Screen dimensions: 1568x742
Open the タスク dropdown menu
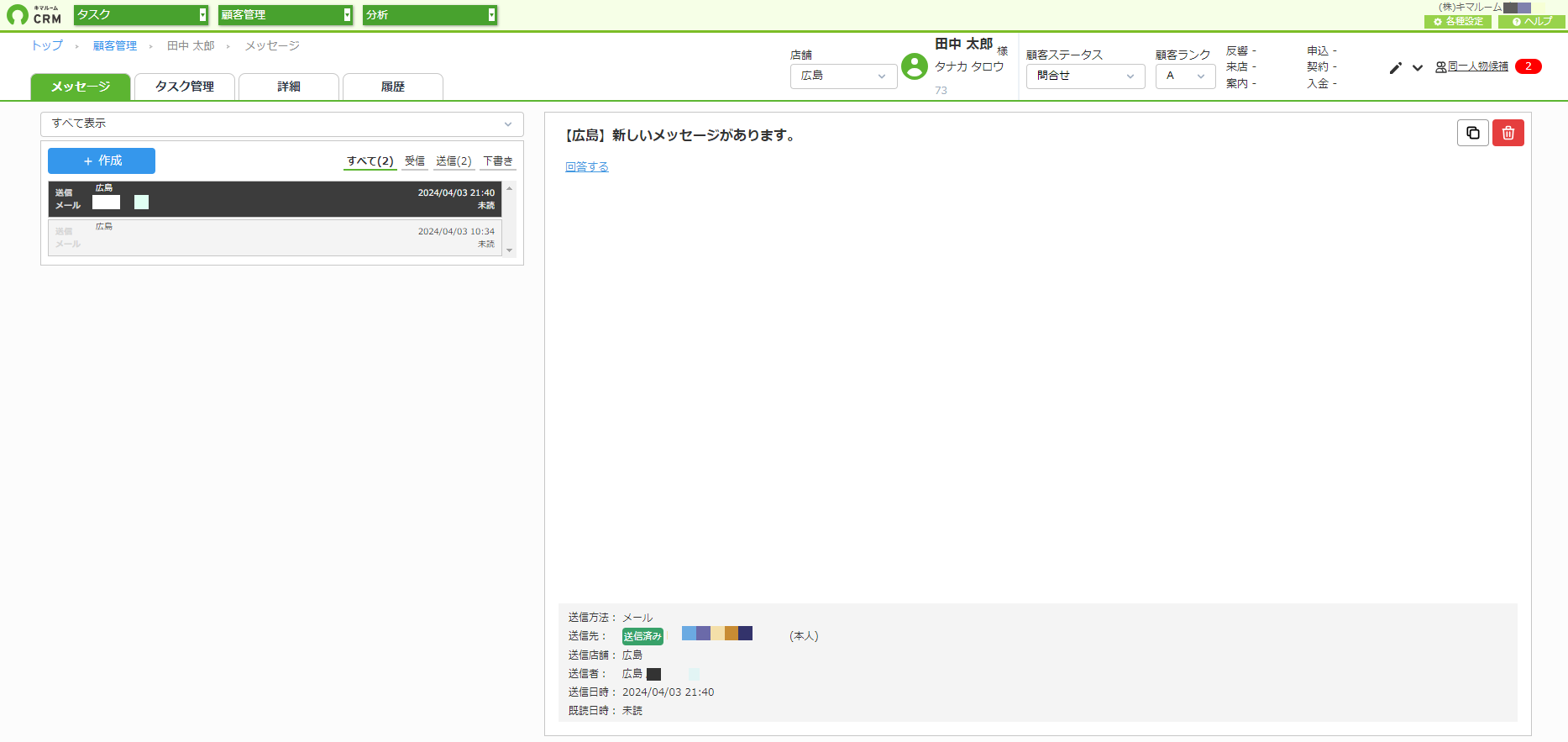pos(141,15)
